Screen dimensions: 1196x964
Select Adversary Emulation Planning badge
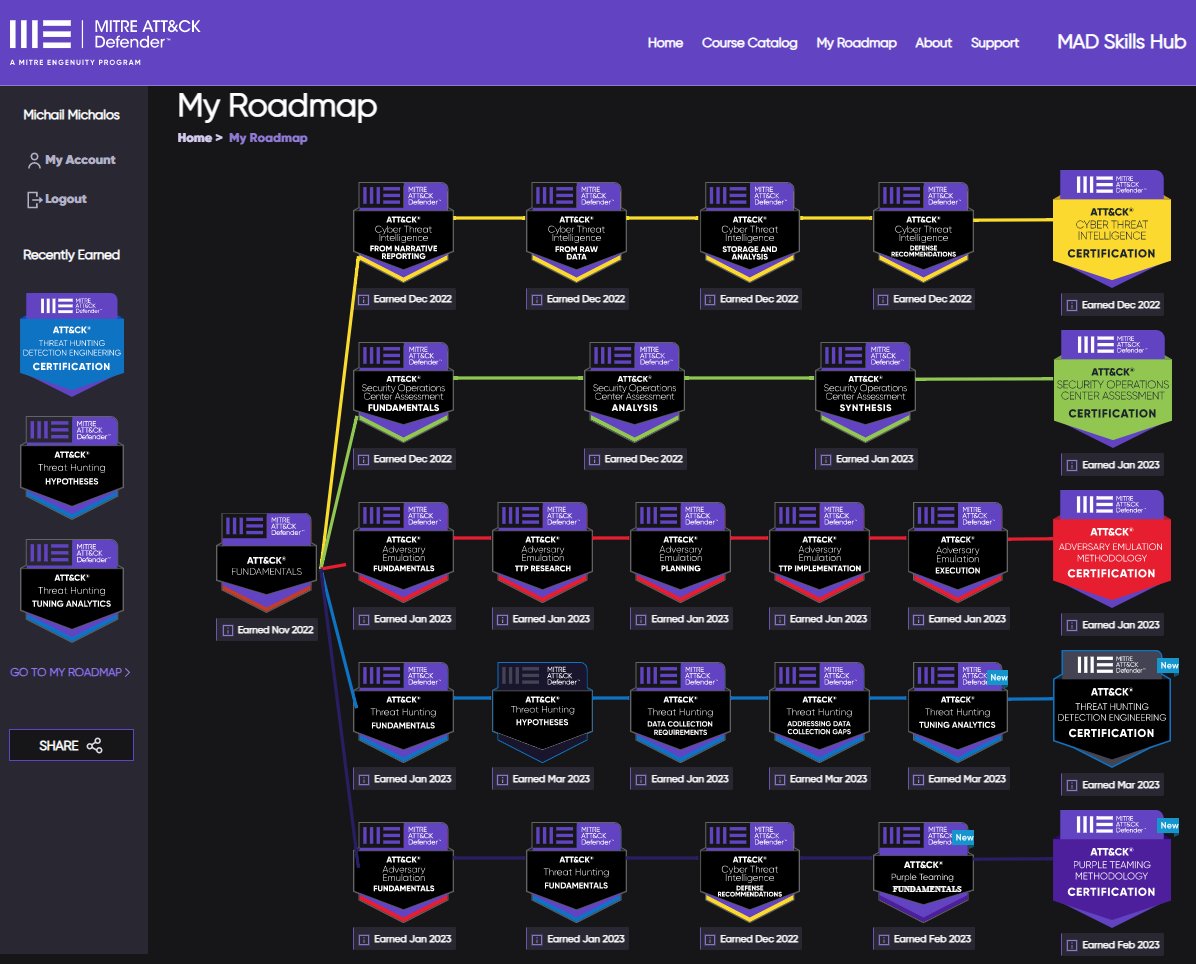[x=680, y=552]
